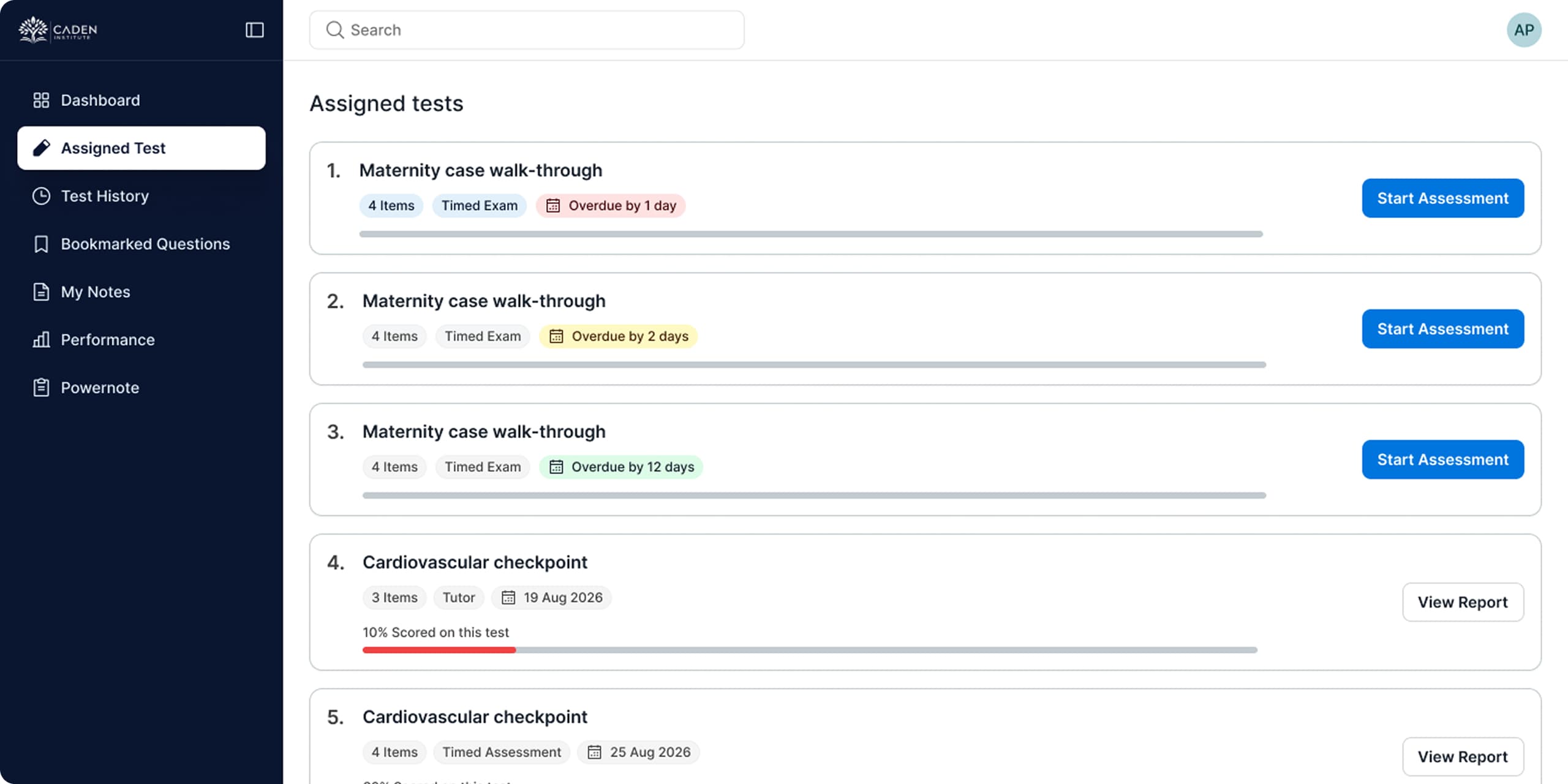The image size is (1568, 784).
Task: Click the progress bar of test 1
Action: tap(811, 234)
